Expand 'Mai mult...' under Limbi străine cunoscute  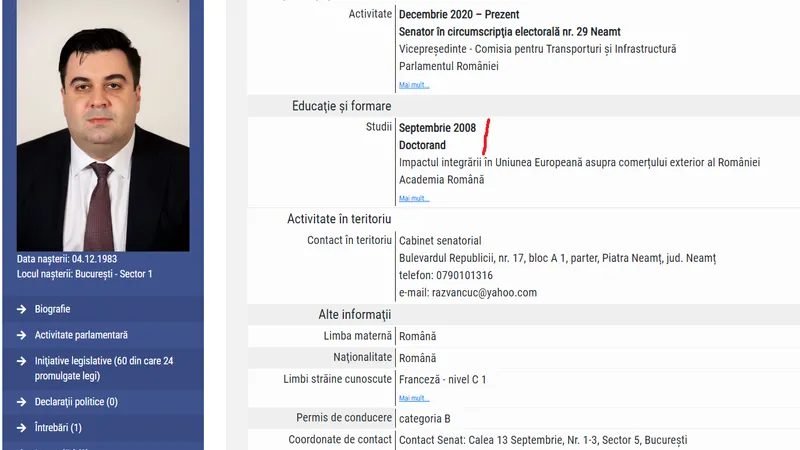414,398
